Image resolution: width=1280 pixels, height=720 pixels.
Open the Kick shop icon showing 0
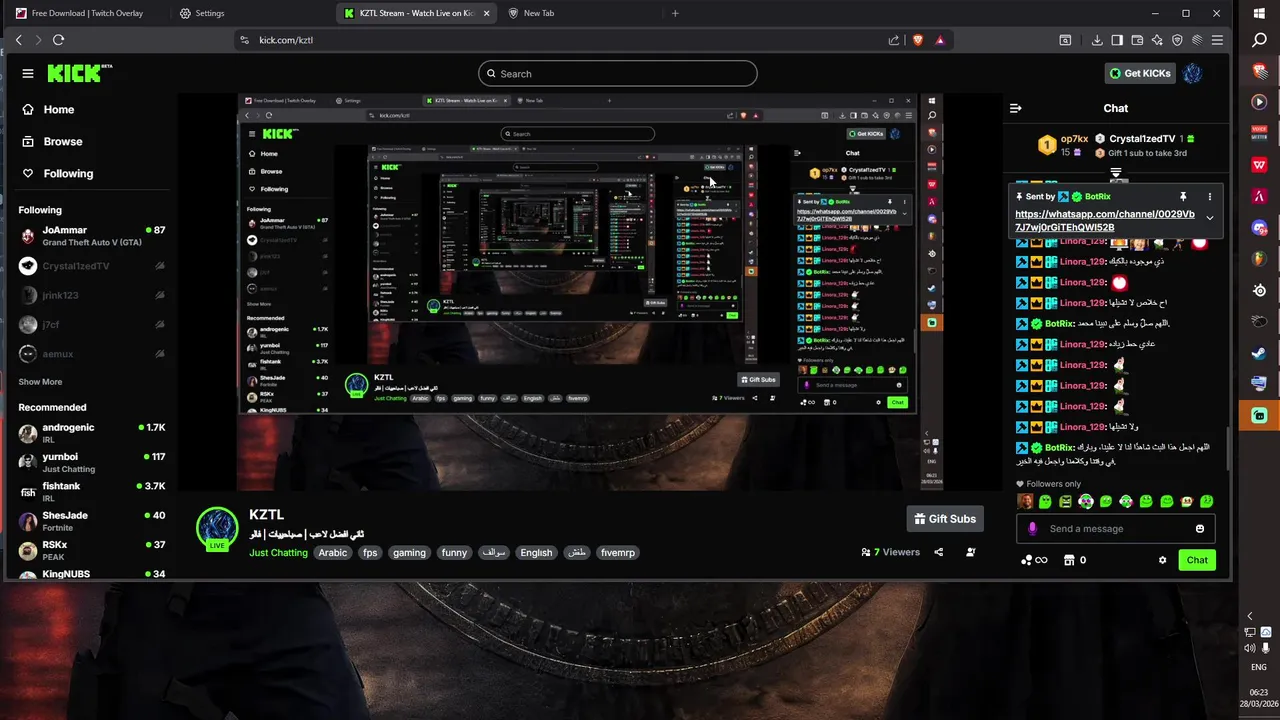1075,560
